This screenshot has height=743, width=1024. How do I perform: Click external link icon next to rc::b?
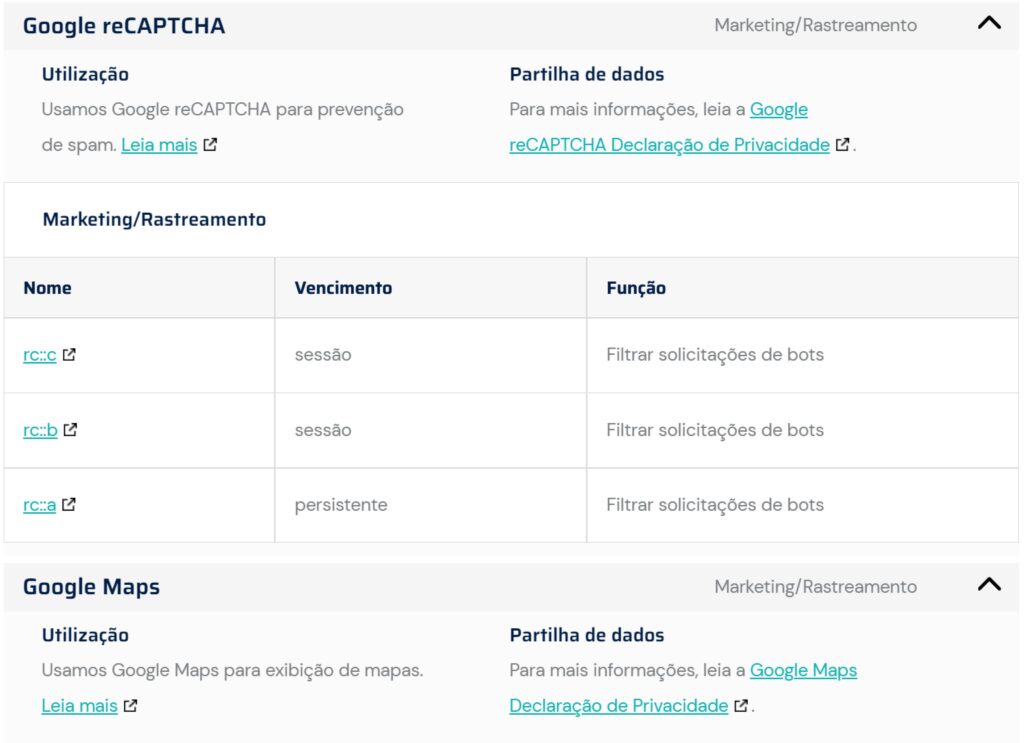point(70,429)
